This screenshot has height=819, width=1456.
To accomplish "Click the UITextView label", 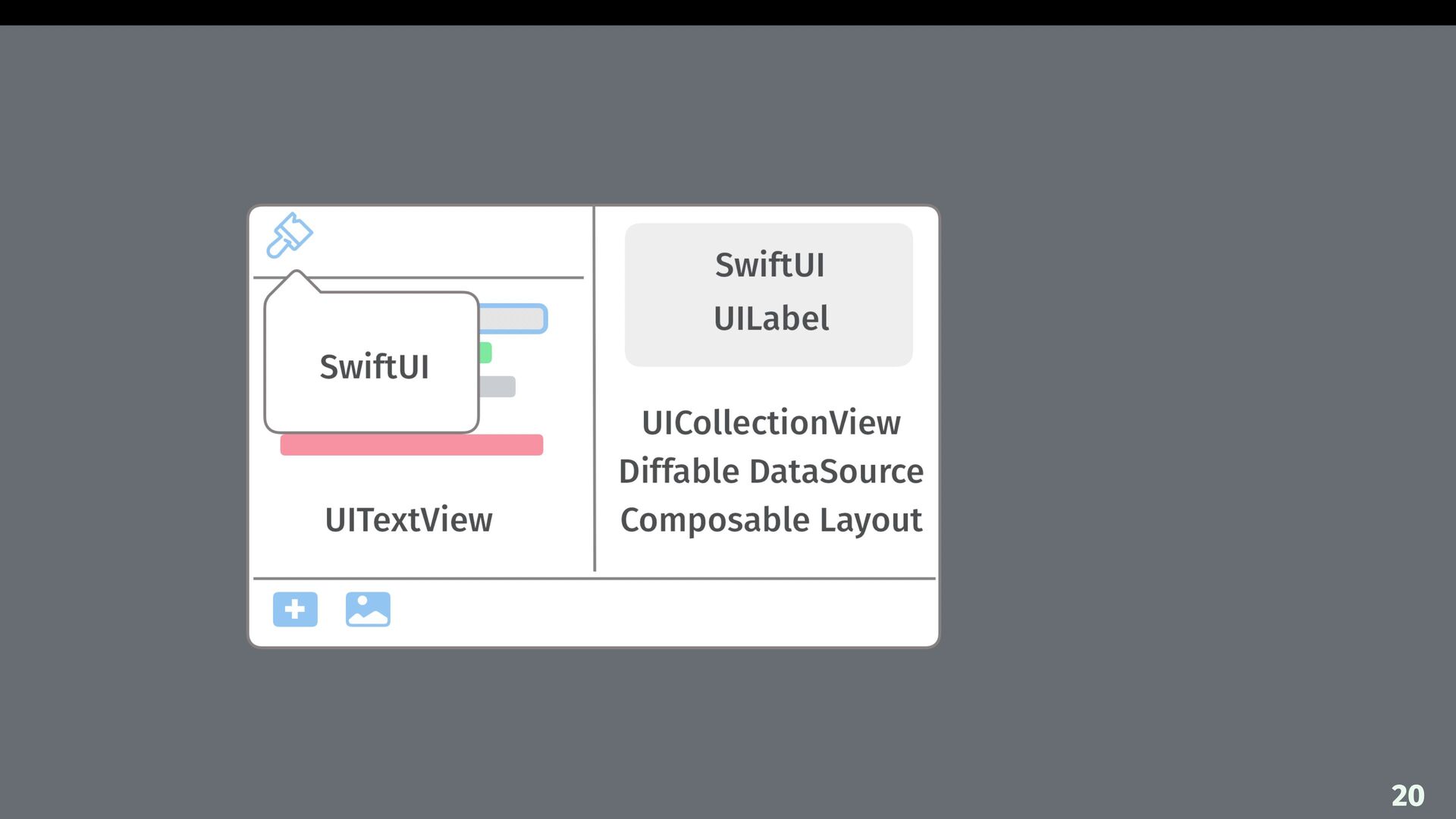I will pos(409,520).
